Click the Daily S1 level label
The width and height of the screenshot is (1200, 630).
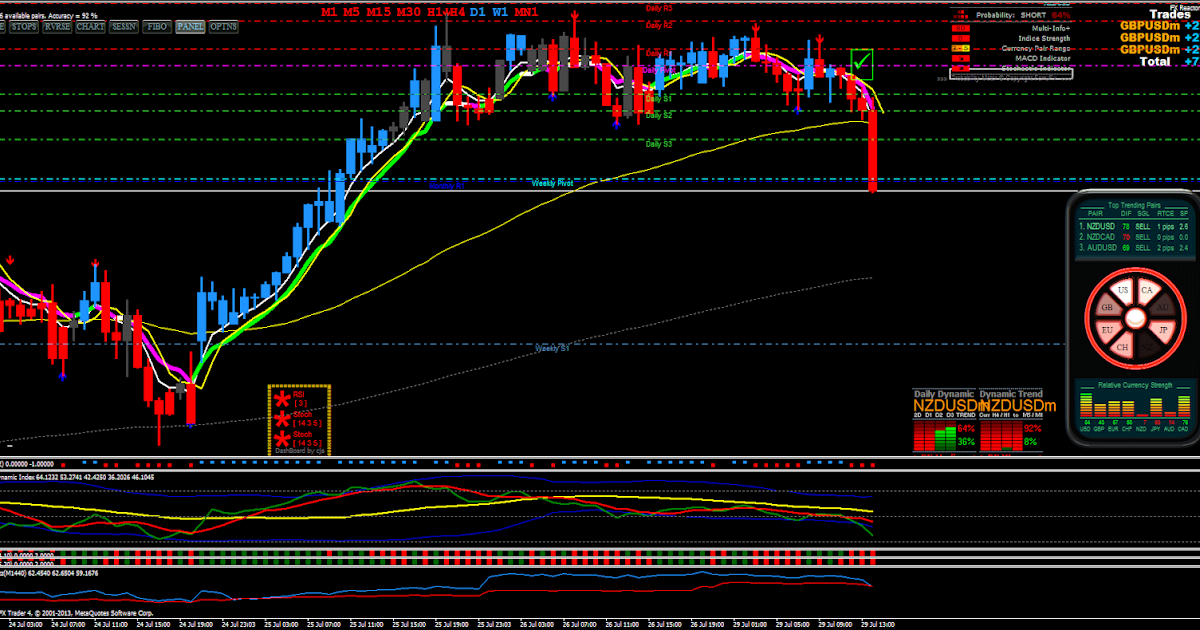pos(659,99)
